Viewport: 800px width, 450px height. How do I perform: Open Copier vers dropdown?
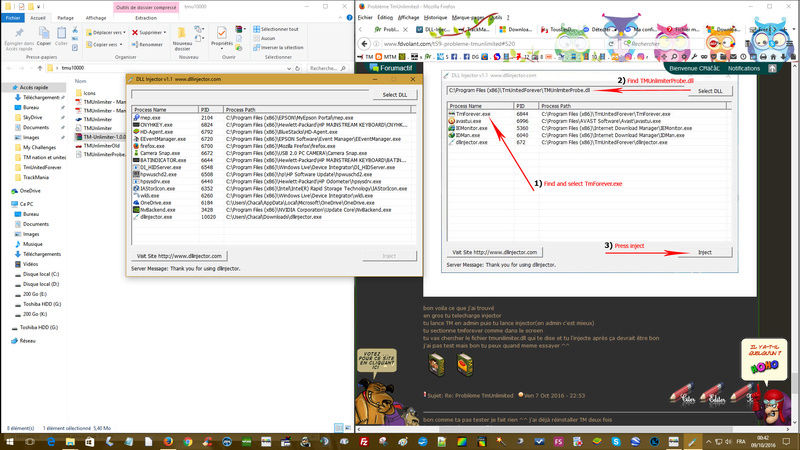click(x=104, y=44)
